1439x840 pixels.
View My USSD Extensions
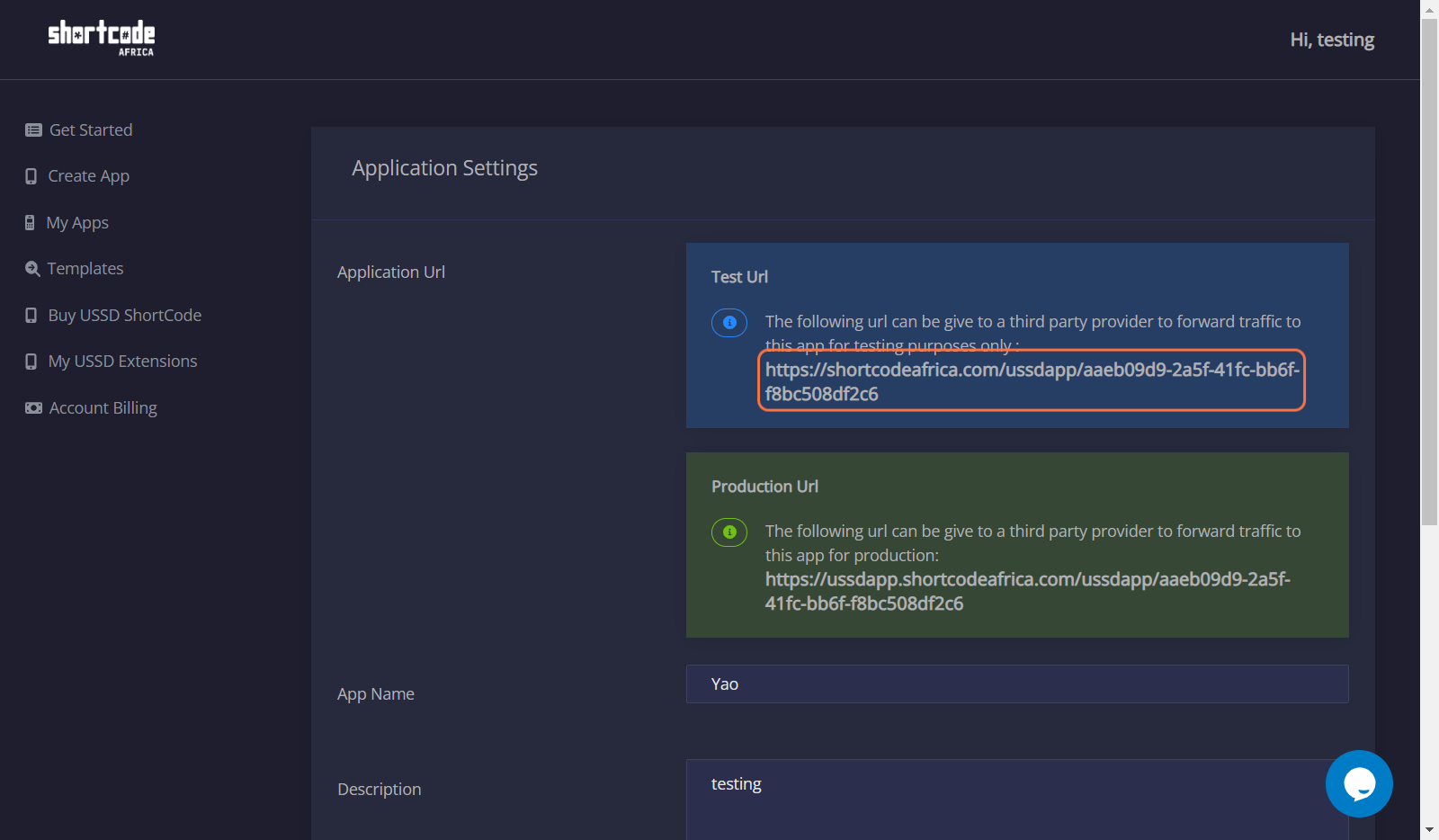pos(122,362)
